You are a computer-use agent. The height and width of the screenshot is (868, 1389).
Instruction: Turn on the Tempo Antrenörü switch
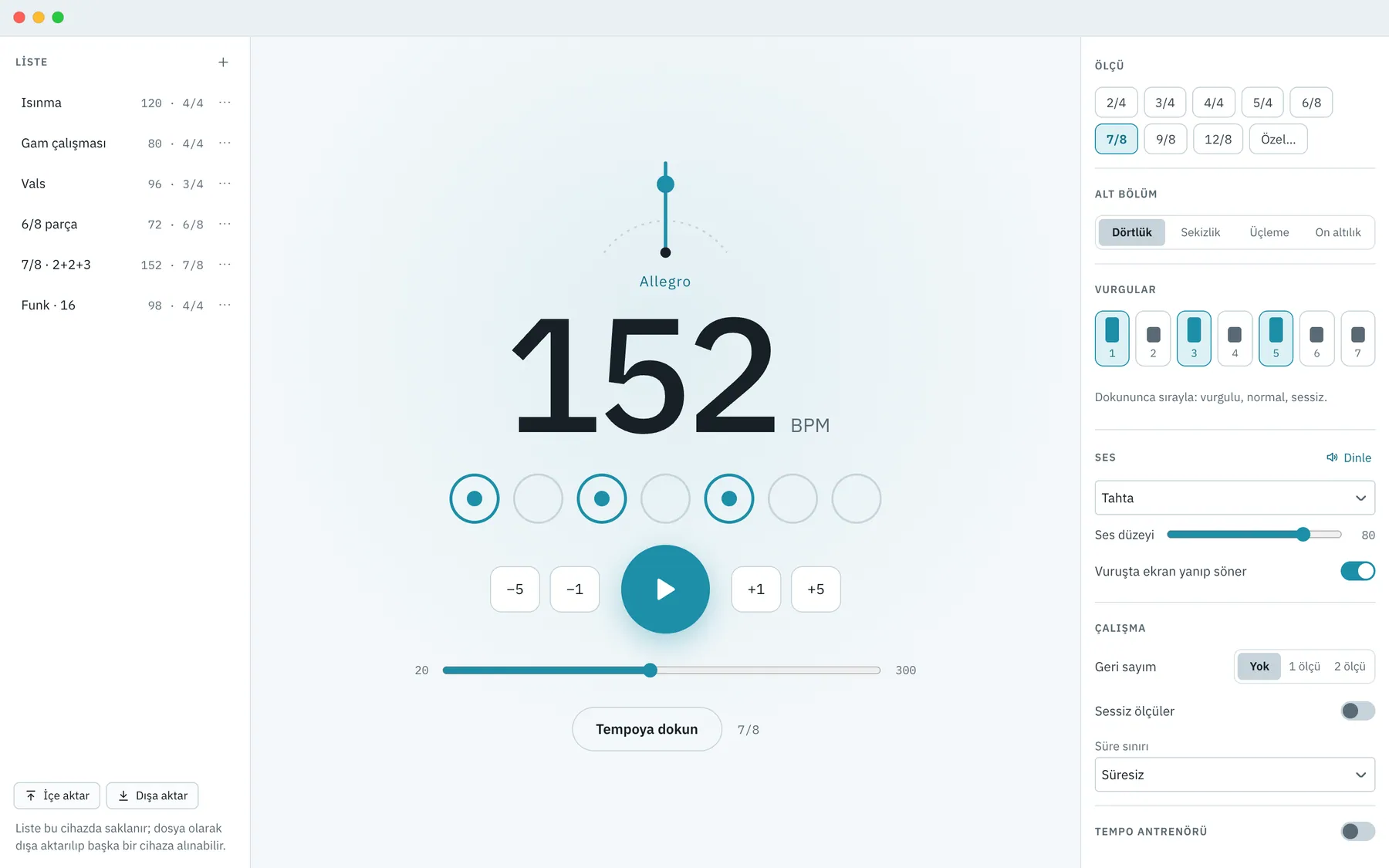[x=1358, y=831]
